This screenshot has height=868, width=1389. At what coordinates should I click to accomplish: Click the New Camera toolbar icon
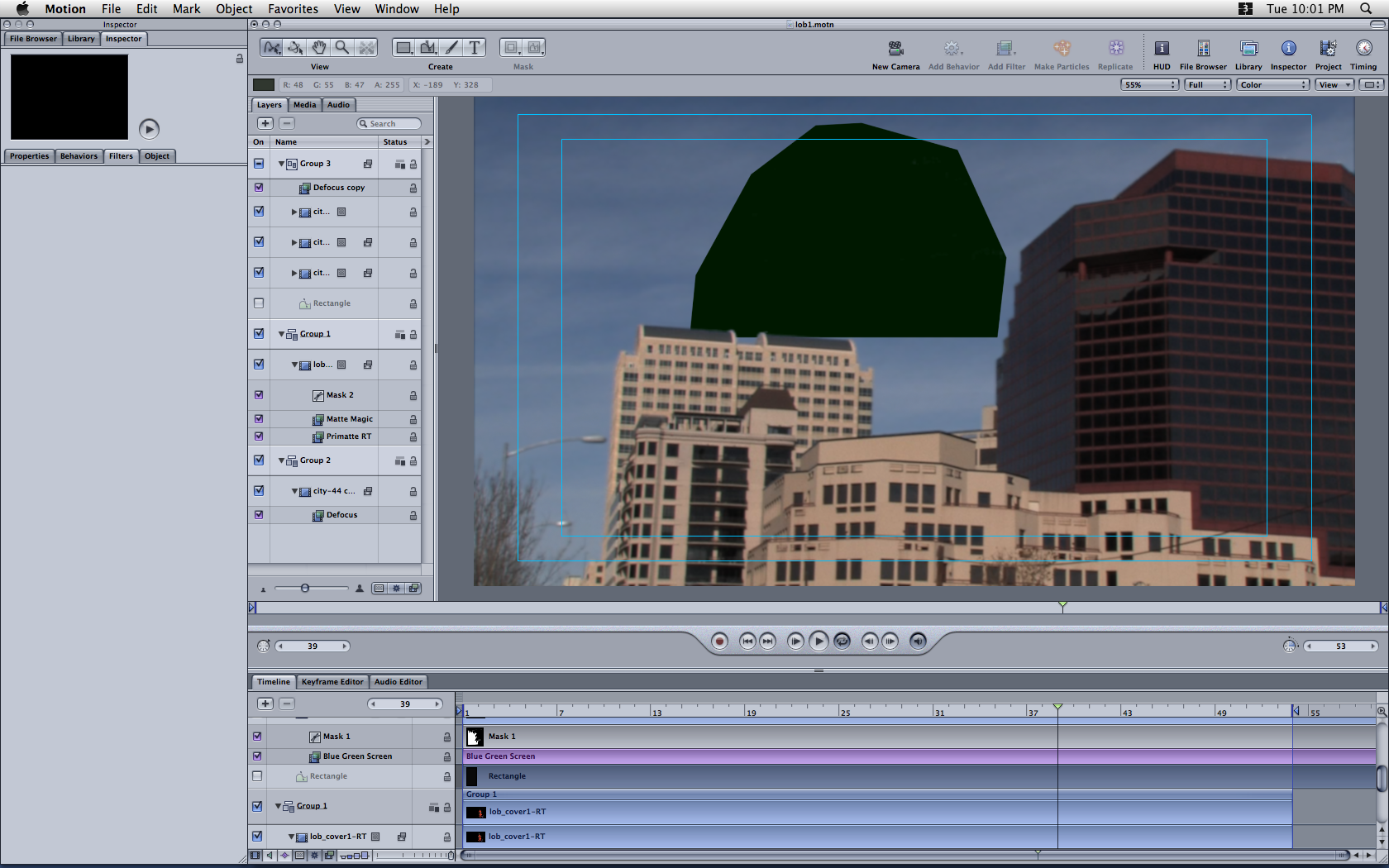click(895, 50)
